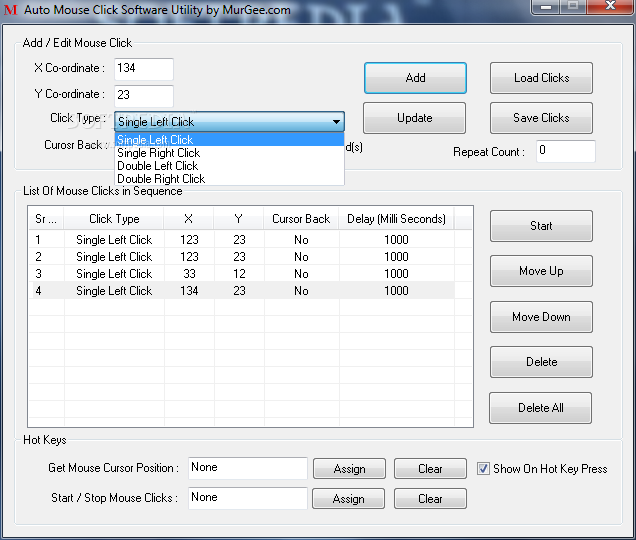Toggle Show On Hot Key Press checkbox
636x540 pixels.
coord(483,469)
